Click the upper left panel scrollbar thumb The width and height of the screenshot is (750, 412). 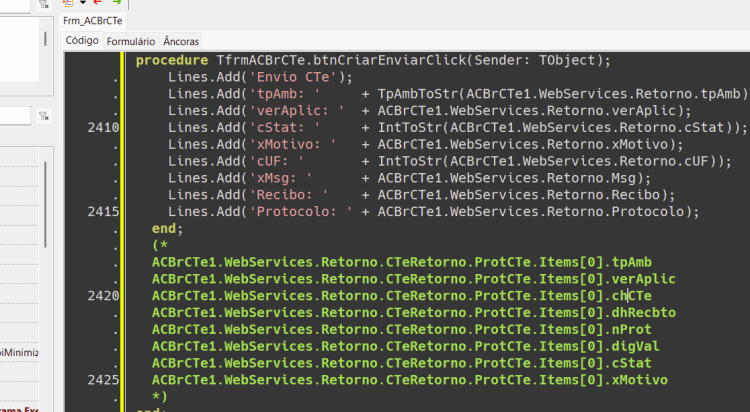pyautogui.click(x=45, y=38)
